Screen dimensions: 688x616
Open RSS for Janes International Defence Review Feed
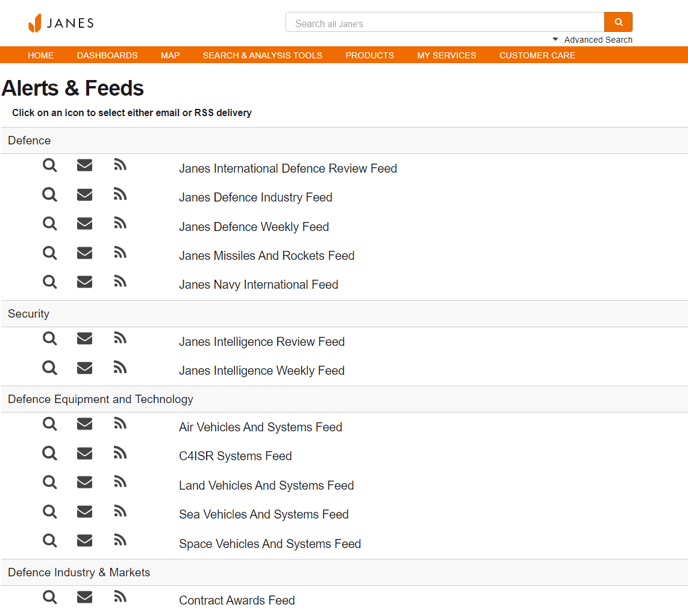(x=120, y=165)
